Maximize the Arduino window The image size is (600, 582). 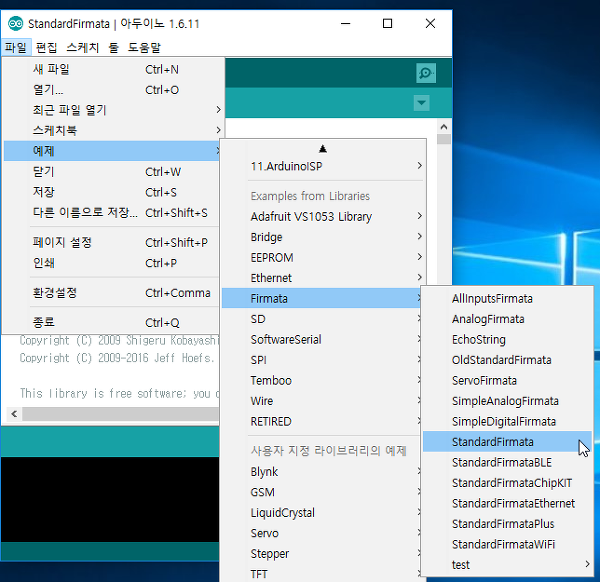click(x=387, y=24)
